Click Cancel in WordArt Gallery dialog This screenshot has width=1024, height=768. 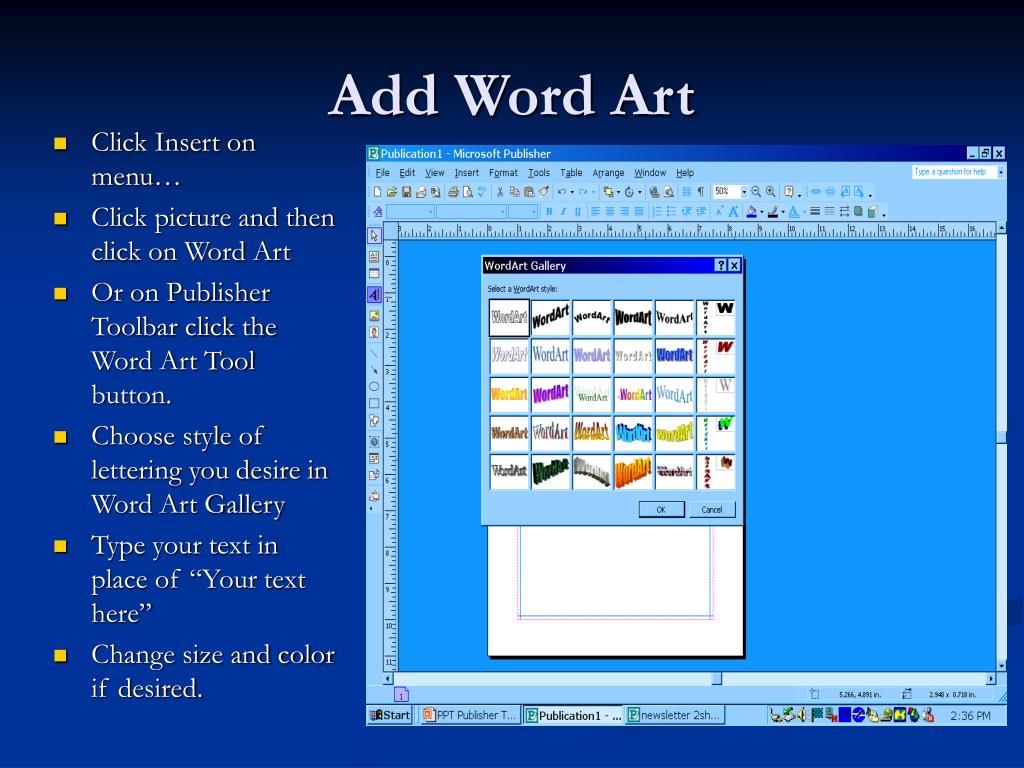pos(712,509)
